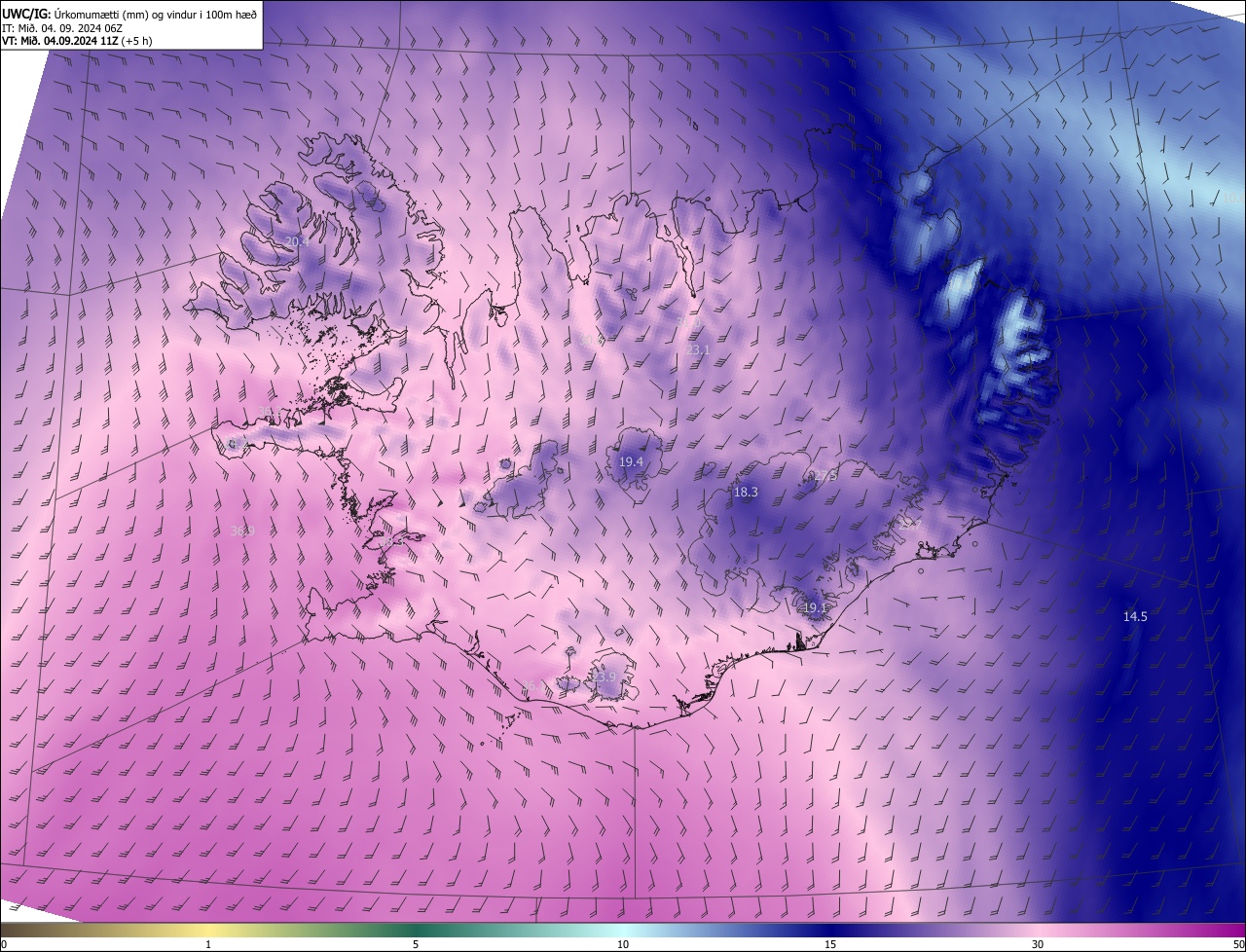The height and width of the screenshot is (952, 1246).
Task: Click the colorbar tick label 50
Action: (1238, 944)
